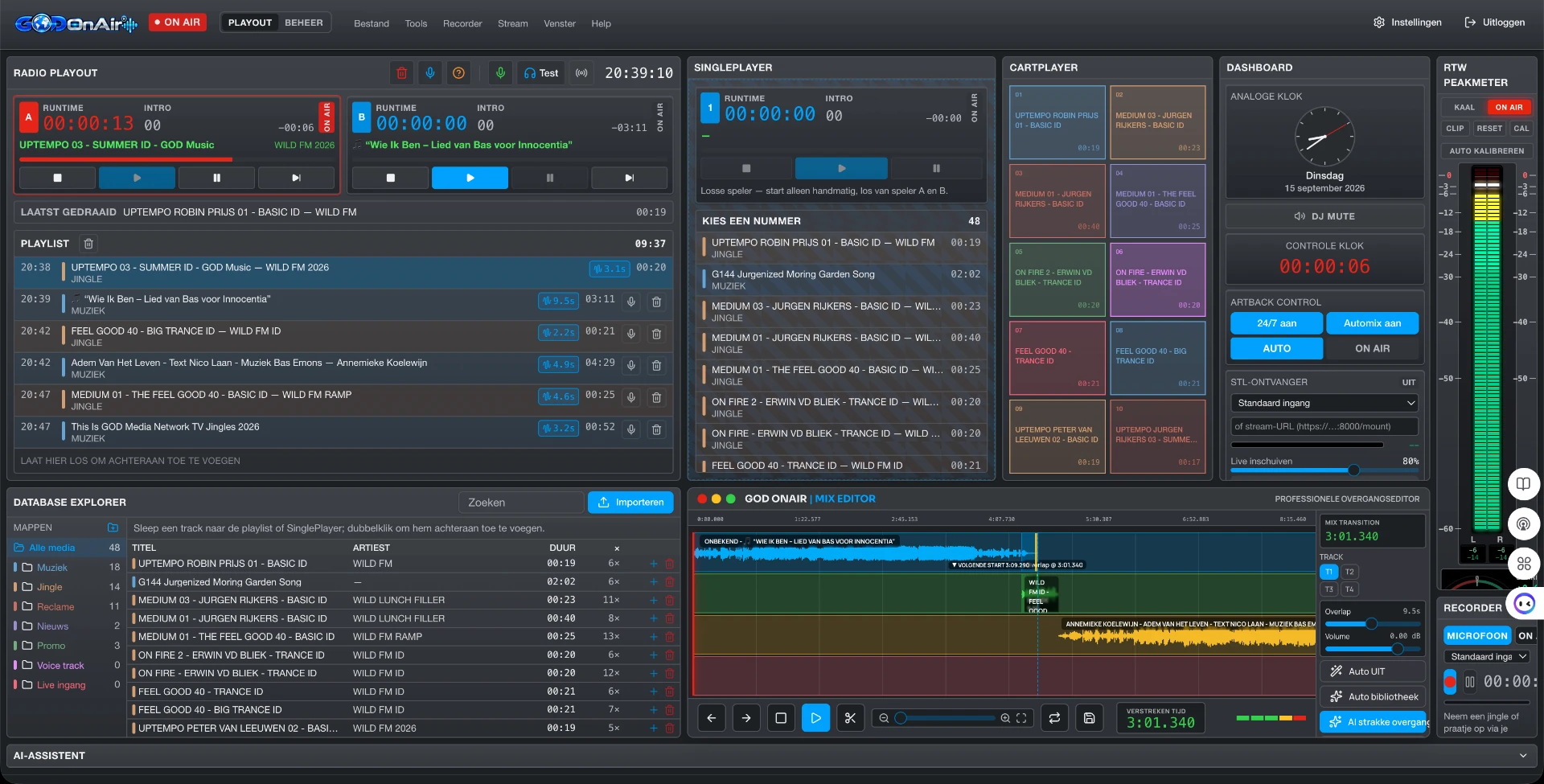The width and height of the screenshot is (1544, 784).
Task: Click the orange help icon in Radio Playout header
Action: coord(458,73)
